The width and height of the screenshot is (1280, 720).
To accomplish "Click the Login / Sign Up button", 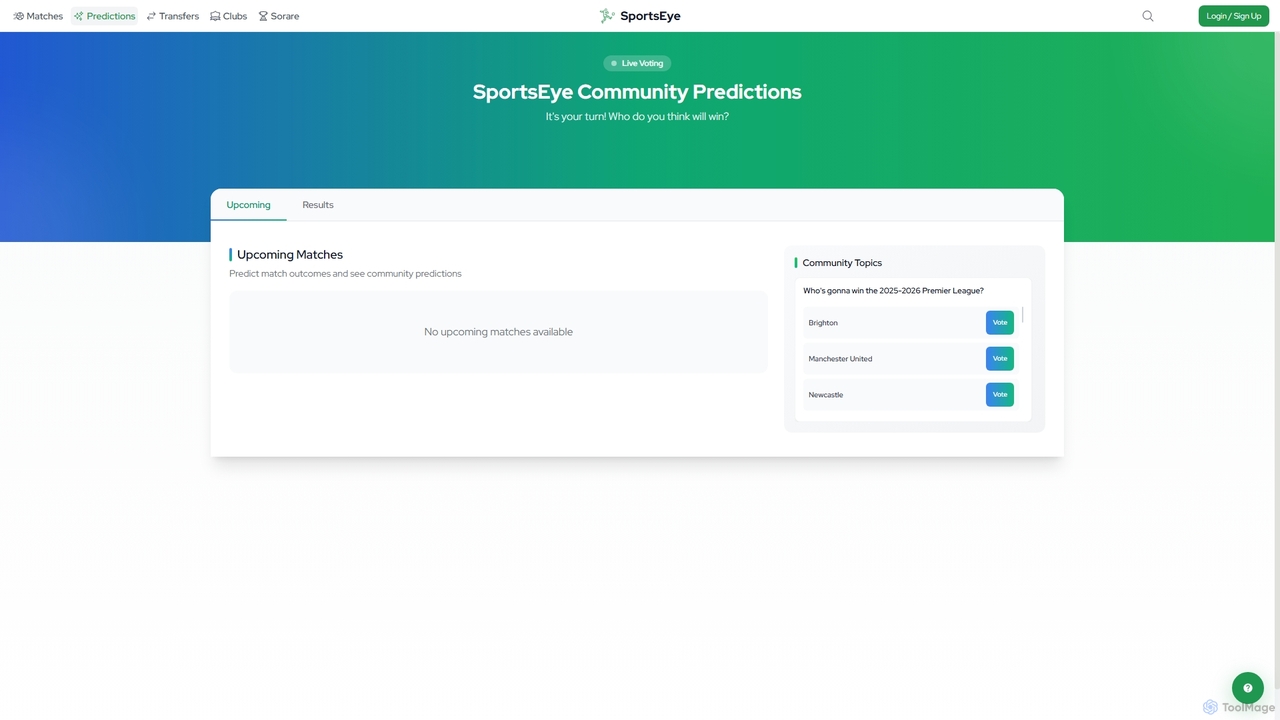I will (1234, 16).
